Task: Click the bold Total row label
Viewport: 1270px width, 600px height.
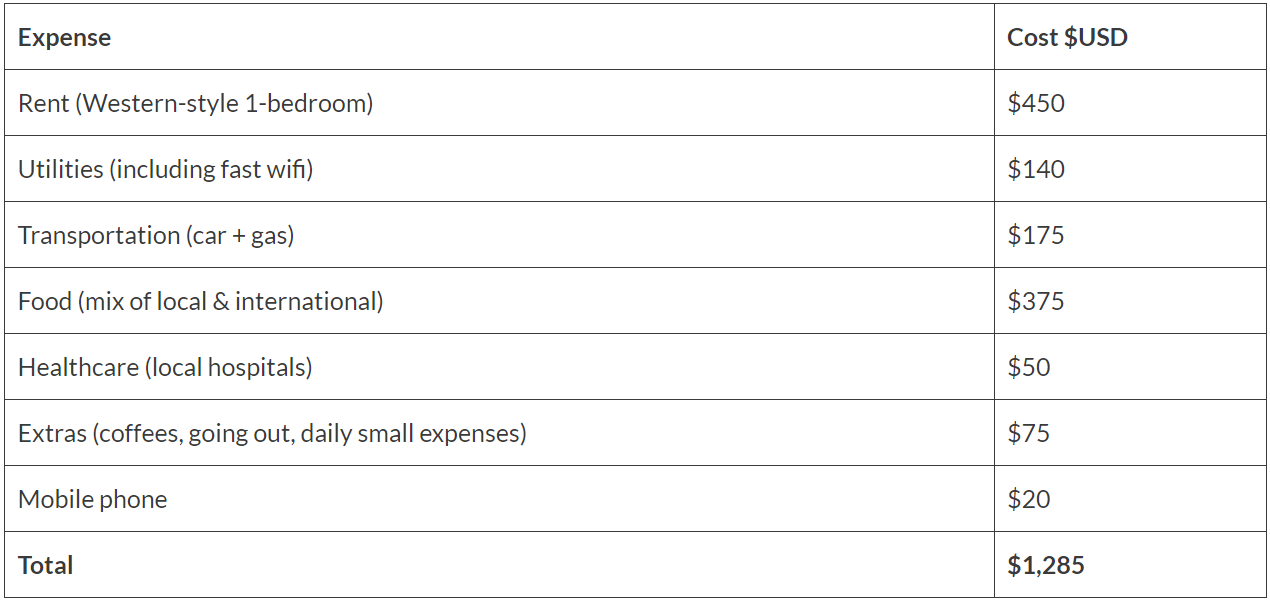Action: pyautogui.click(x=45, y=565)
